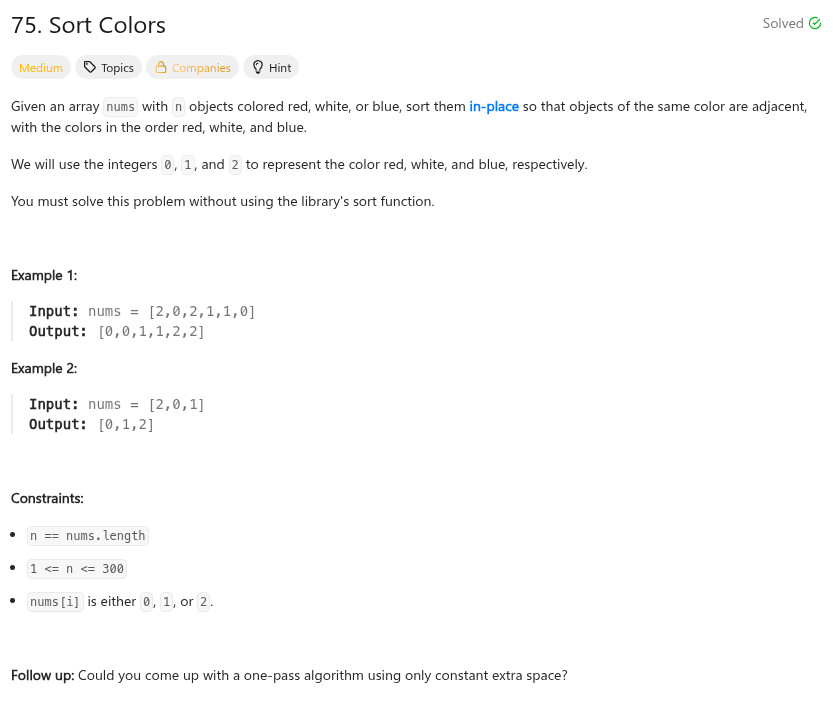
Task: Click the nums[i] constraint code
Action: tap(55, 602)
